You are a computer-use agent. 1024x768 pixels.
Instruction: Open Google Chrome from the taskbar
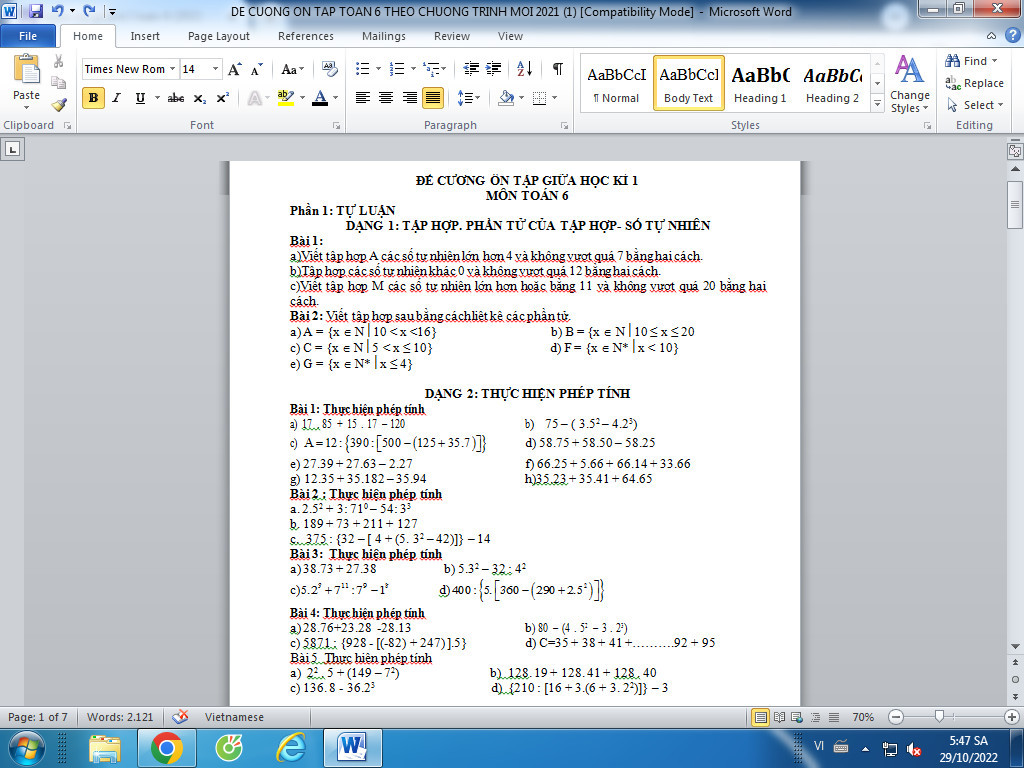coord(166,748)
